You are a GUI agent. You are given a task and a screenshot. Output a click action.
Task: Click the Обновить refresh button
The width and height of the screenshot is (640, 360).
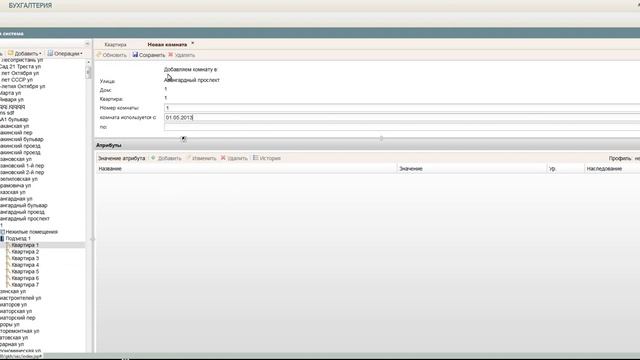pyautogui.click(x=112, y=55)
